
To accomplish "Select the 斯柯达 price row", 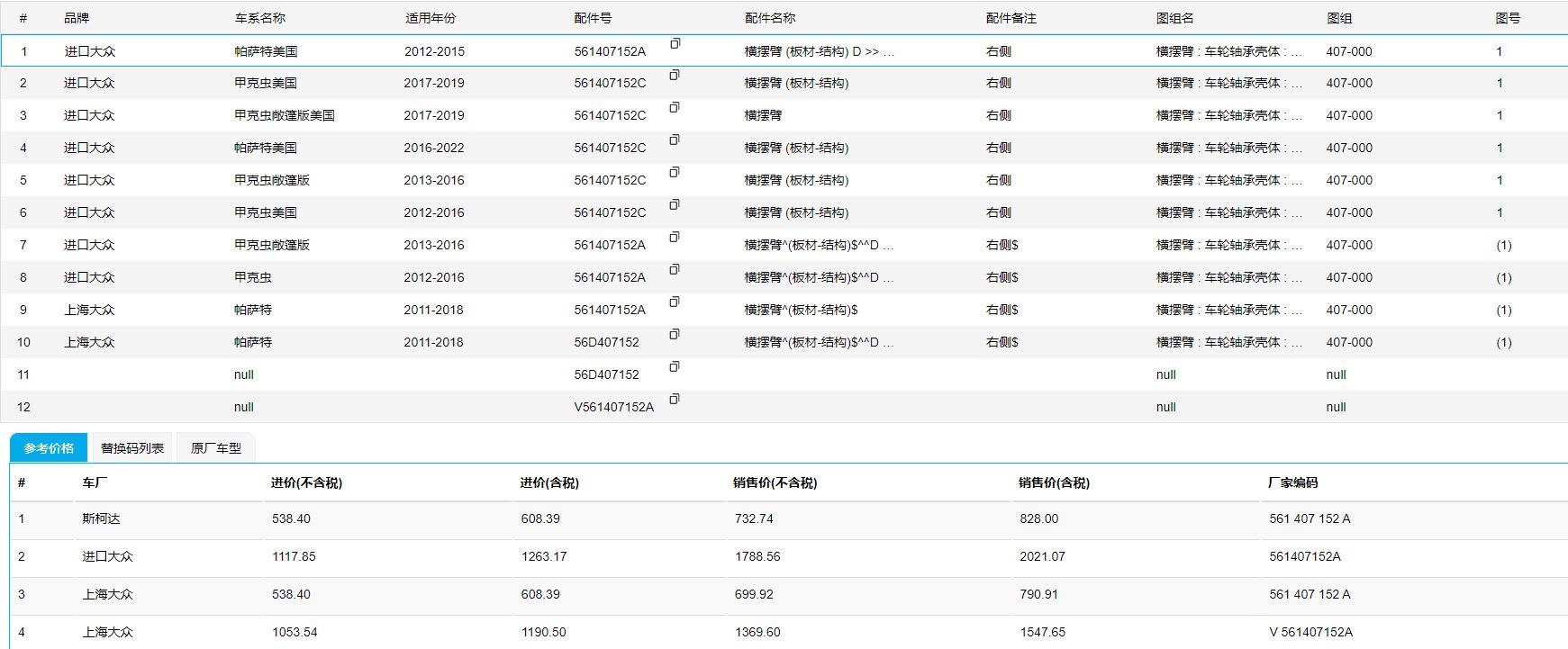I will [x=101, y=519].
